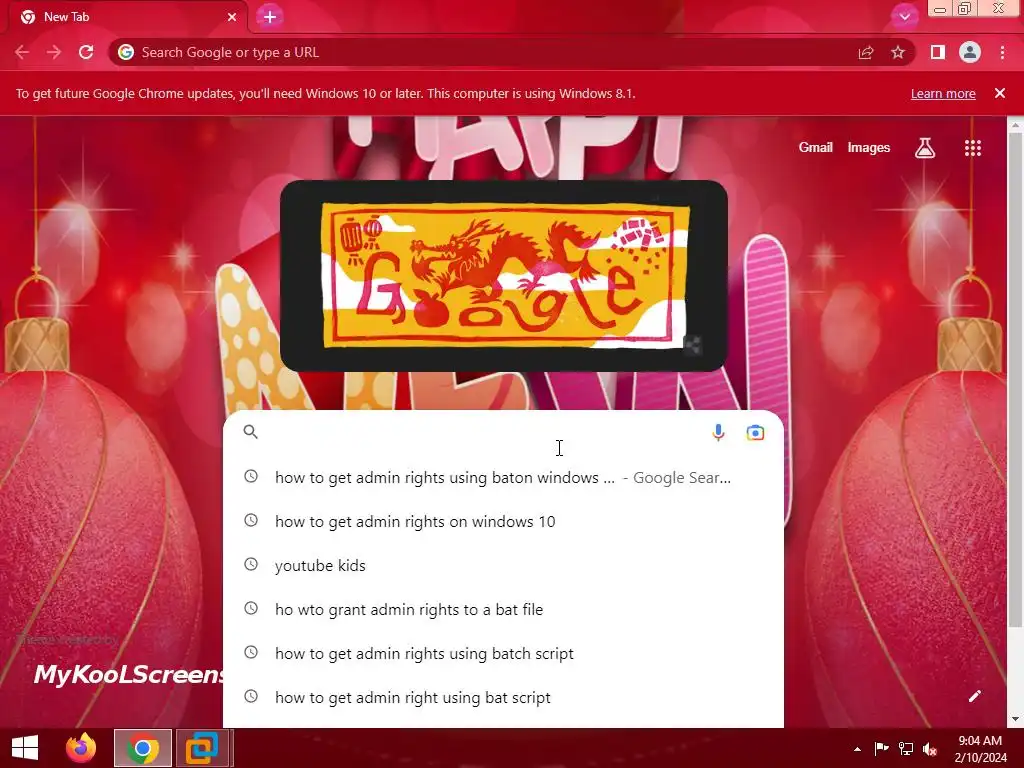This screenshot has width=1024, height=768.
Task: Dismiss the Windows update infobar
Action: 1000,93
